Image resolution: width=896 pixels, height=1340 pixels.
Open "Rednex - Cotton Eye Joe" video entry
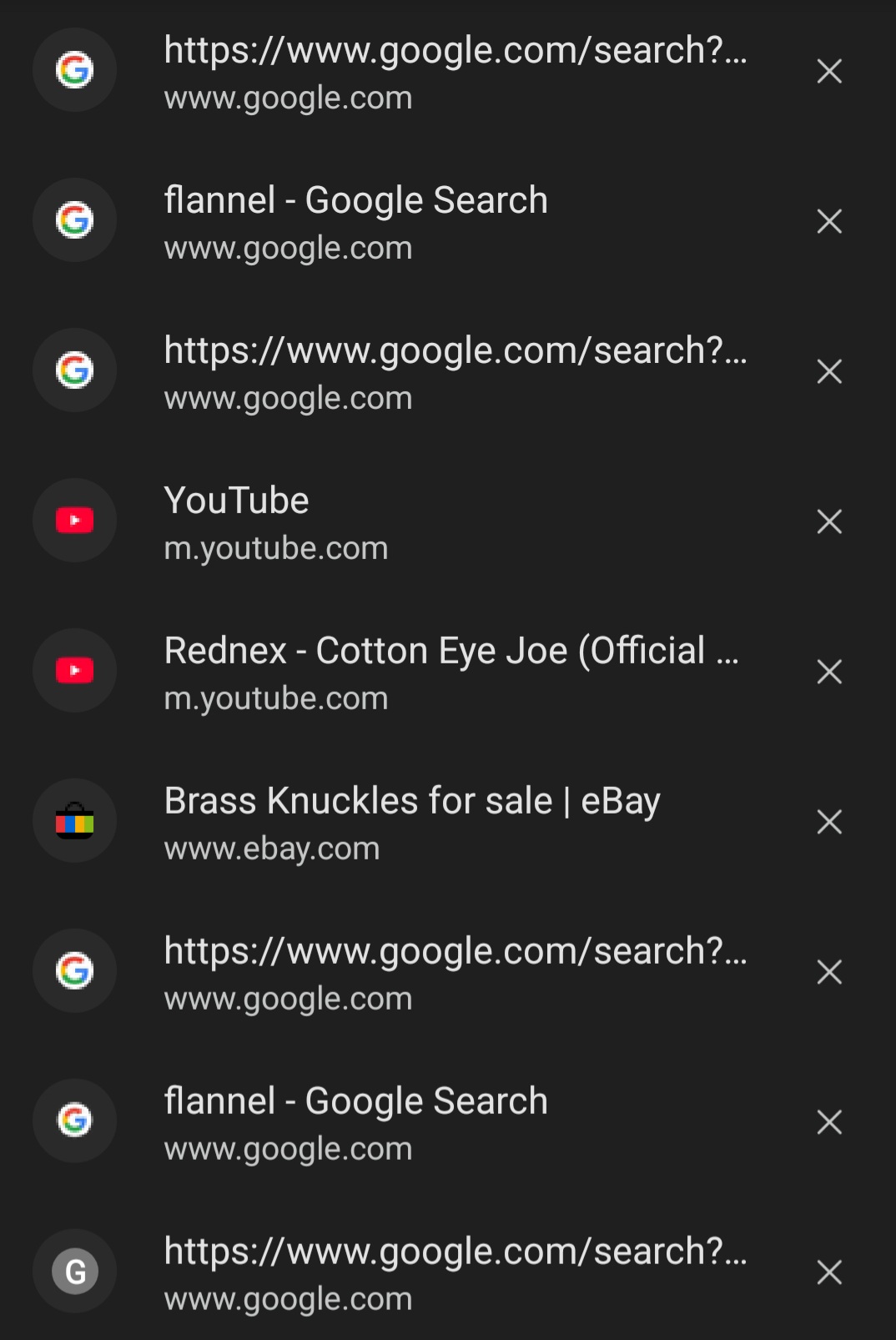pyautogui.click(x=451, y=651)
